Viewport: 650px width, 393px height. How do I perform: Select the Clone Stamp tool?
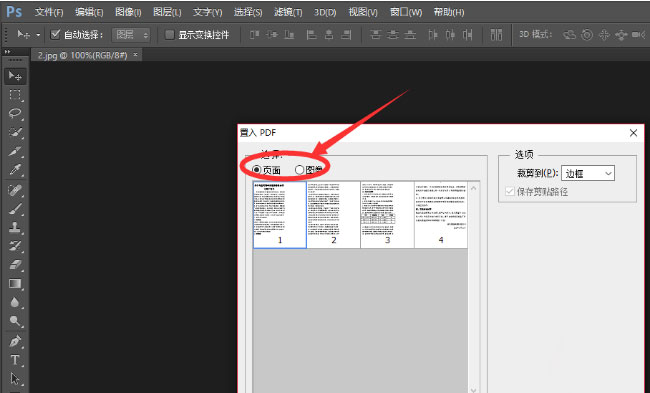click(x=15, y=228)
